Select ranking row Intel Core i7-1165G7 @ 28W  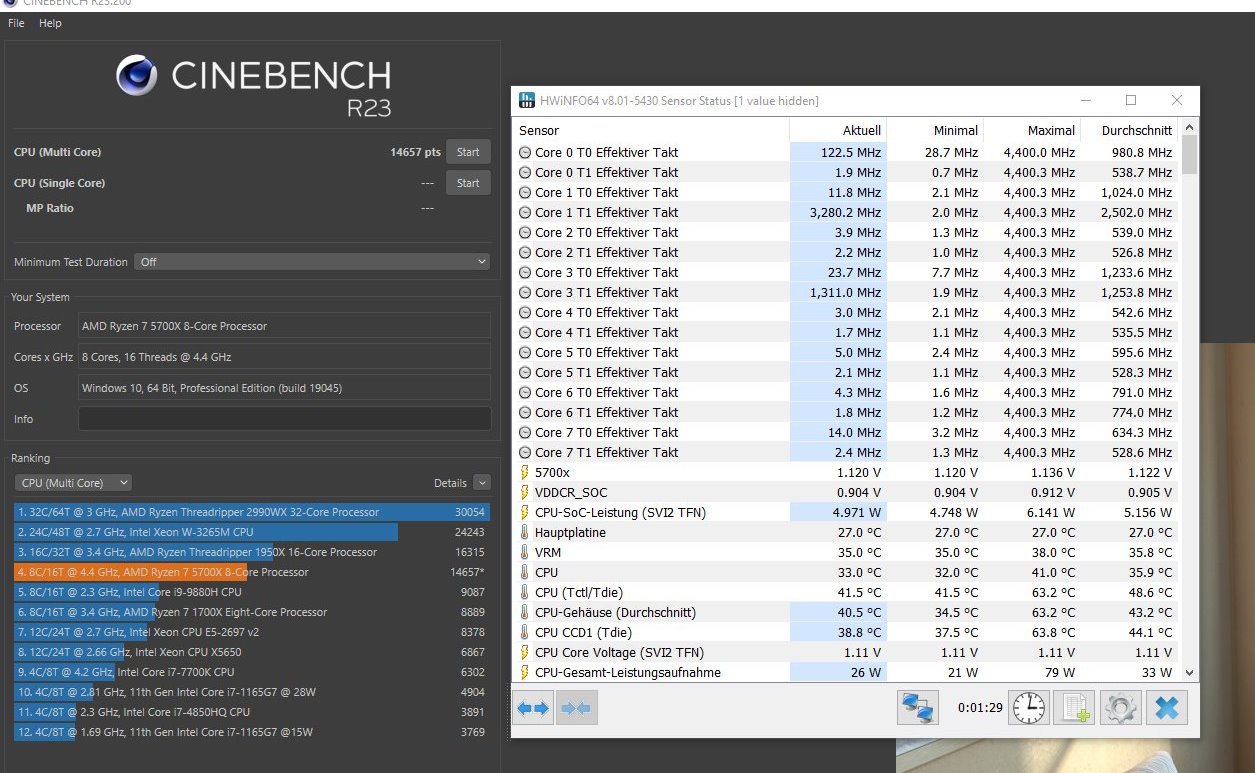pyautogui.click(x=252, y=692)
